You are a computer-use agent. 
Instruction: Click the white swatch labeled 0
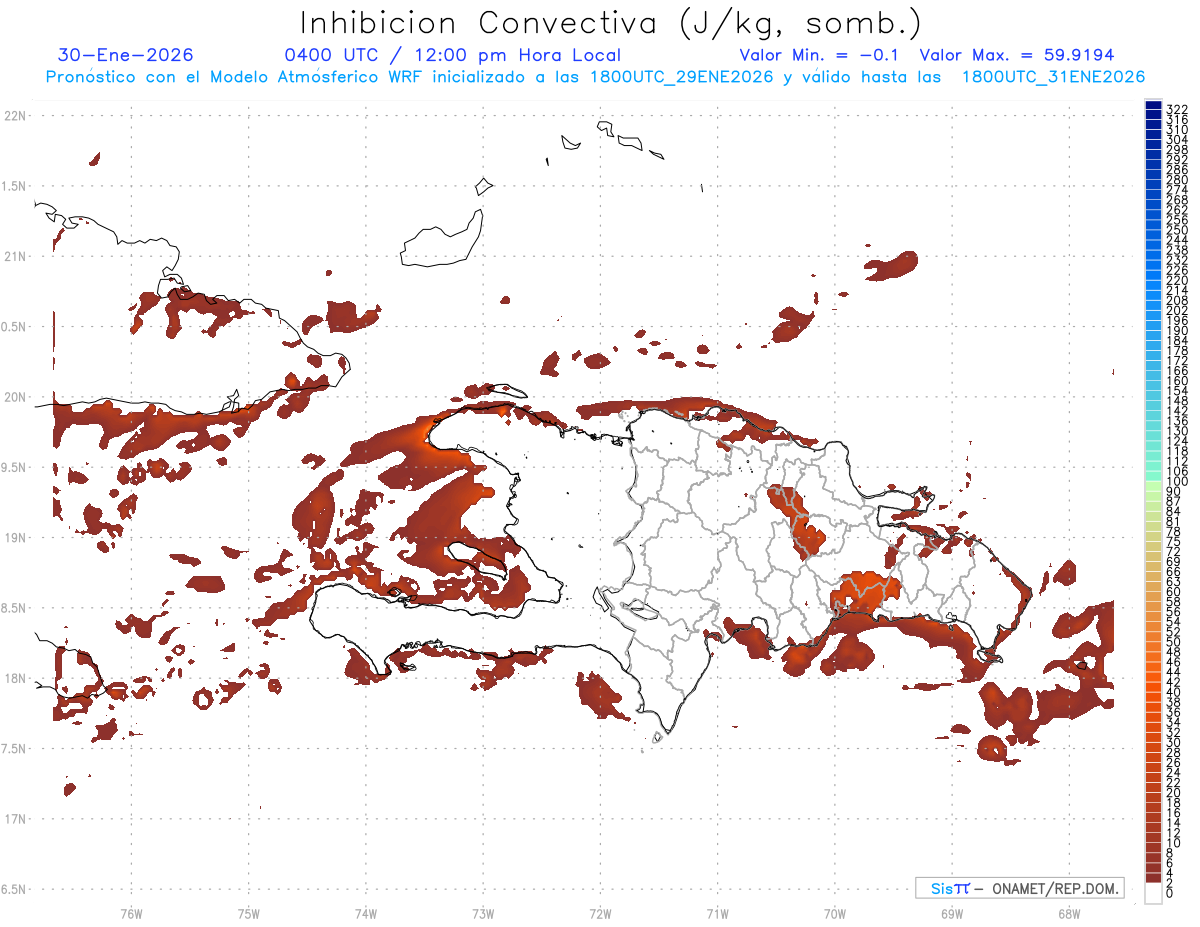coord(1153,895)
